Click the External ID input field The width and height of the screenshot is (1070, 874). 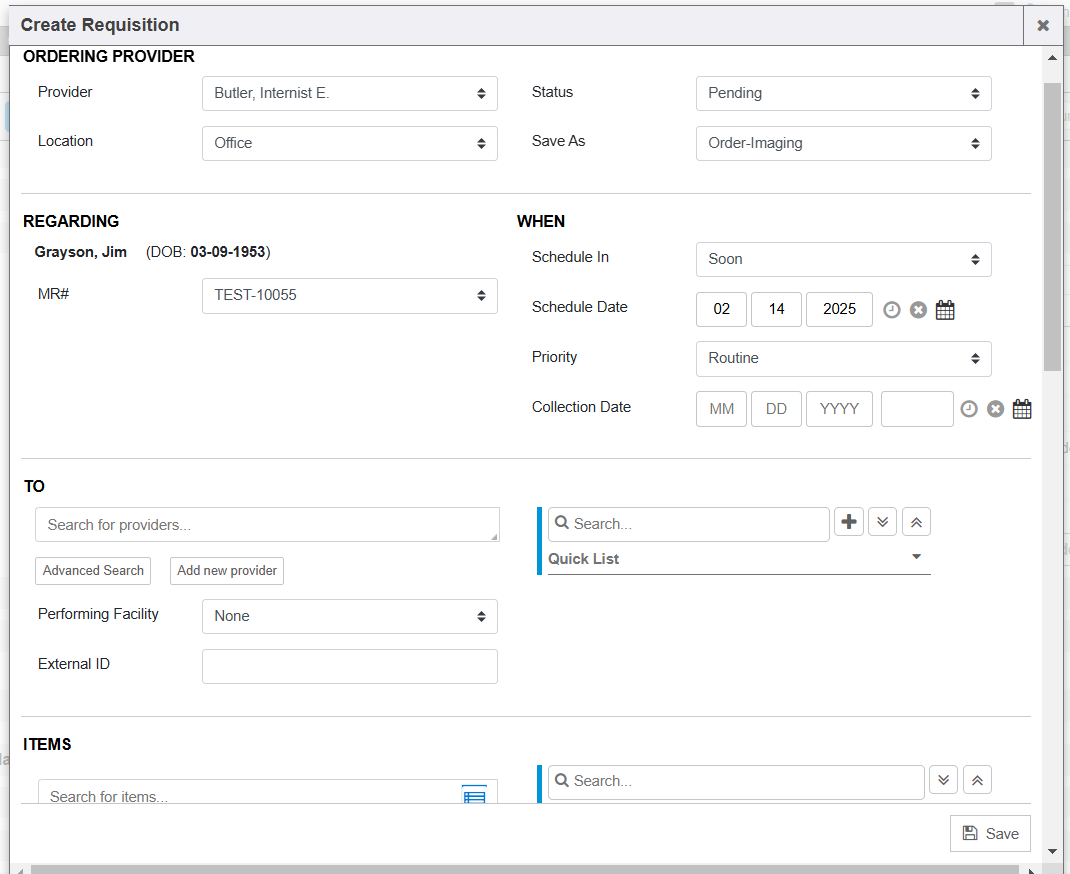tap(349, 667)
